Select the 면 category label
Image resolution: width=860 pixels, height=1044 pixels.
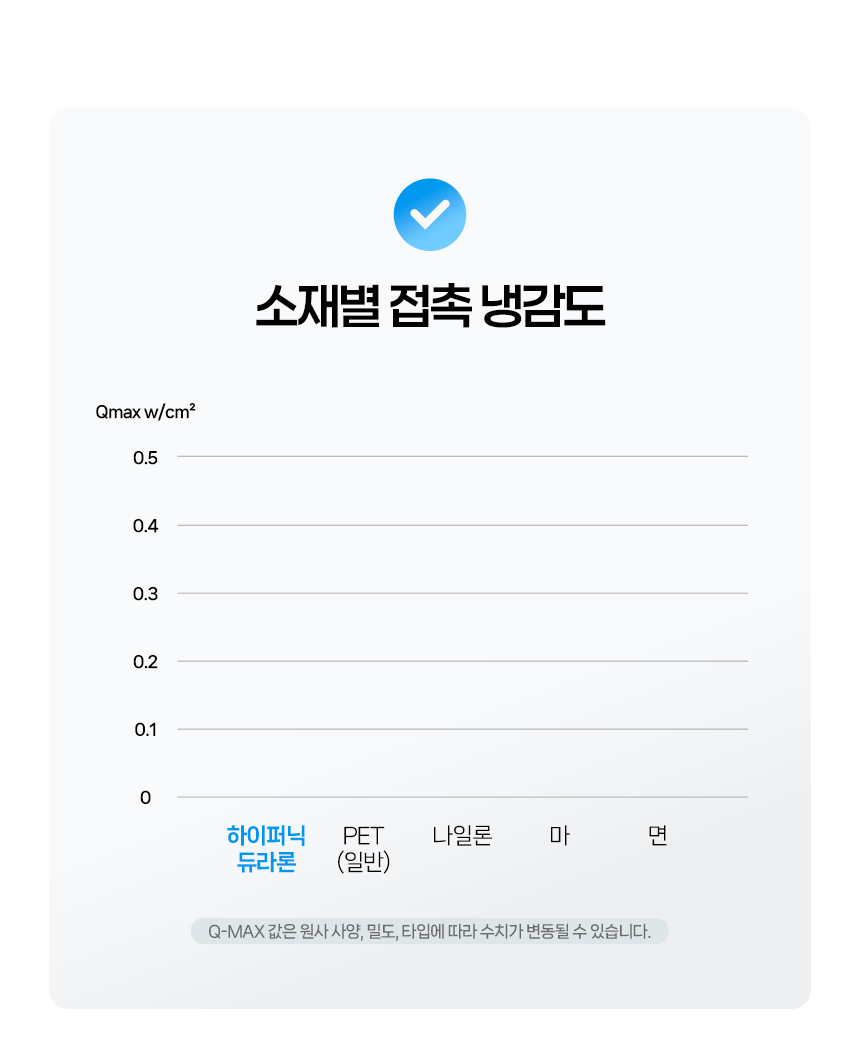[x=657, y=835]
